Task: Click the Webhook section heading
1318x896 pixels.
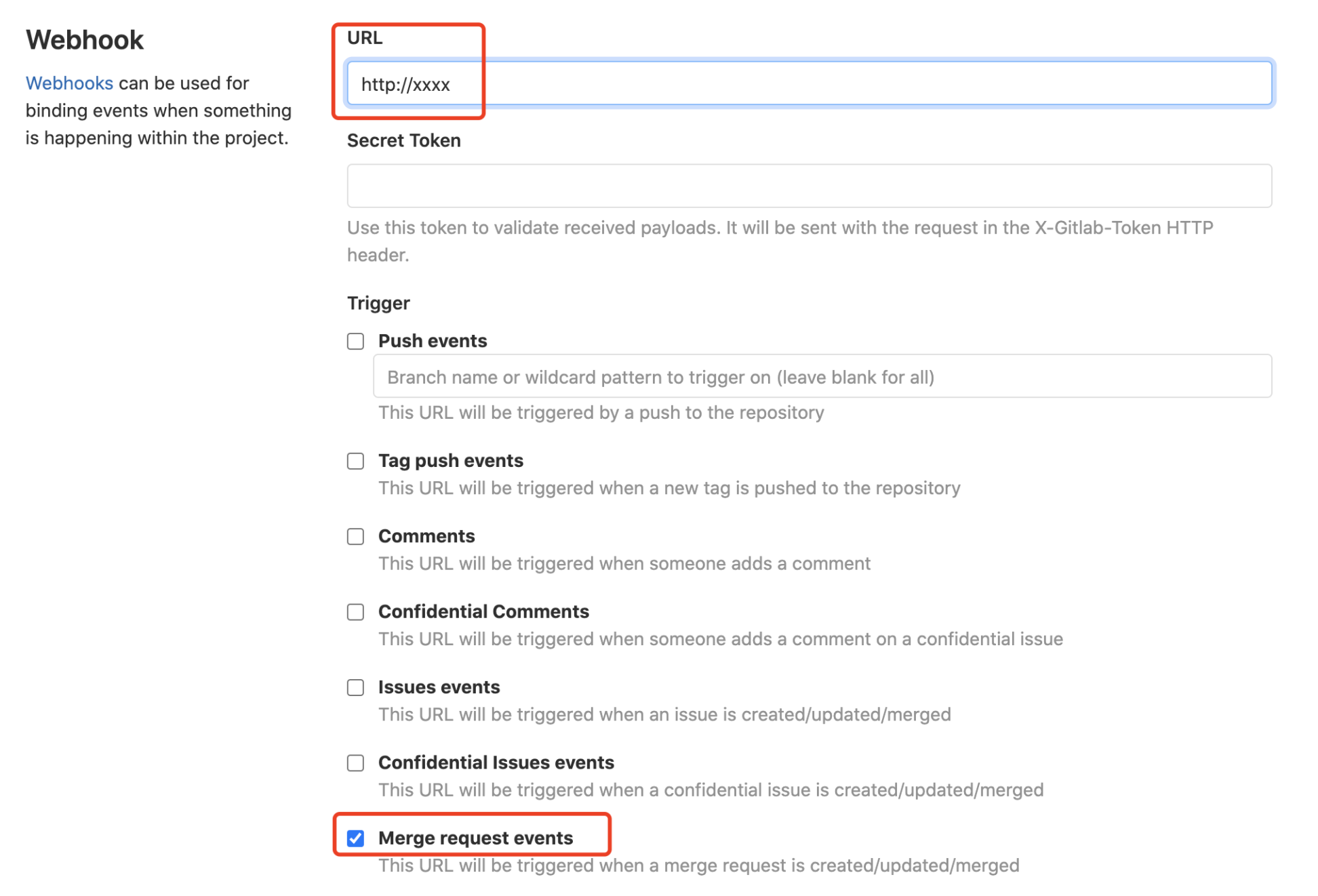Action: pos(85,40)
